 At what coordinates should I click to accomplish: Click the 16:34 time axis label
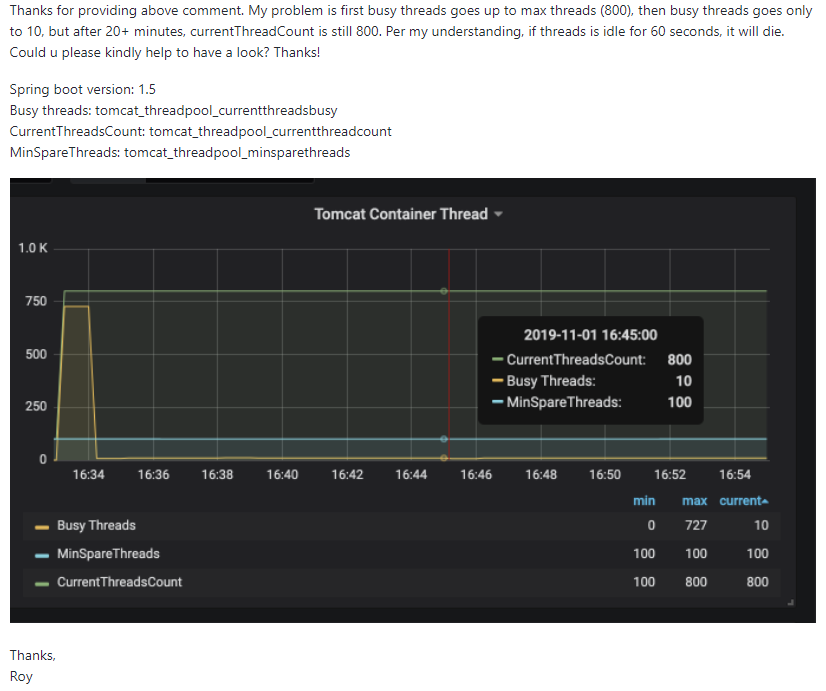pos(88,475)
